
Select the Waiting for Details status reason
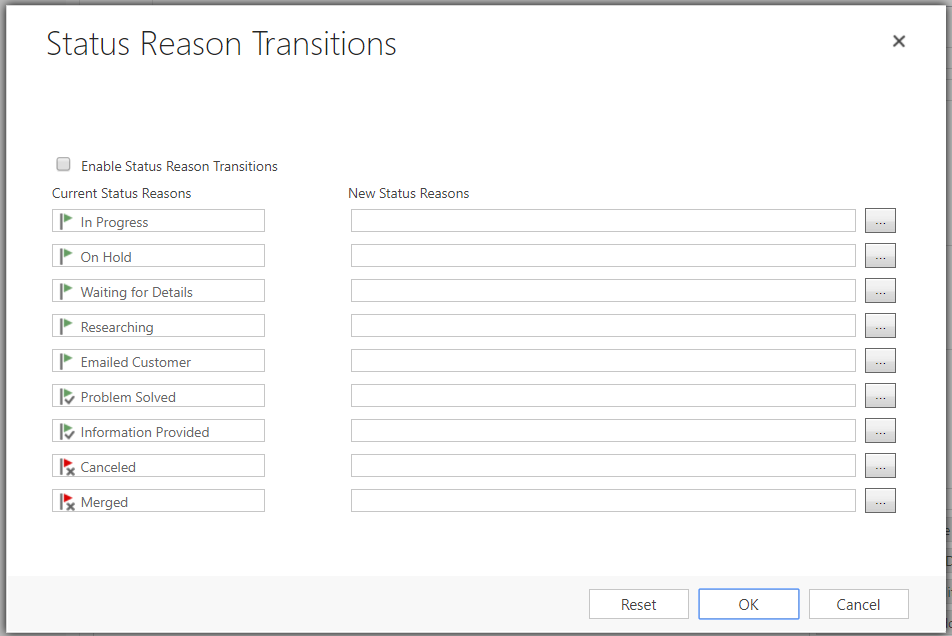[x=137, y=292]
